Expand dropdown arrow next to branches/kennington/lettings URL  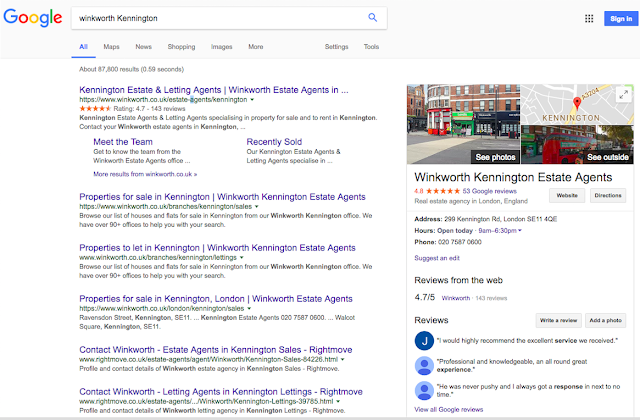coord(242,258)
